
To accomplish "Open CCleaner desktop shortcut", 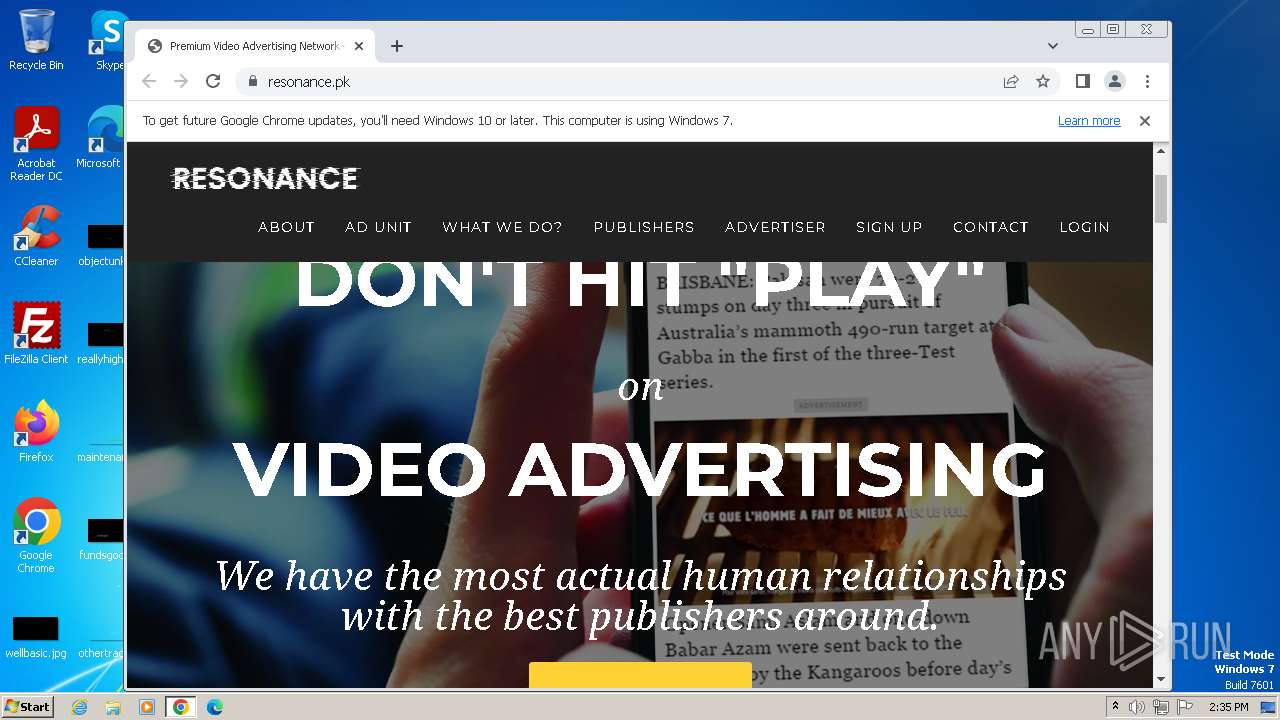I will pos(36,237).
